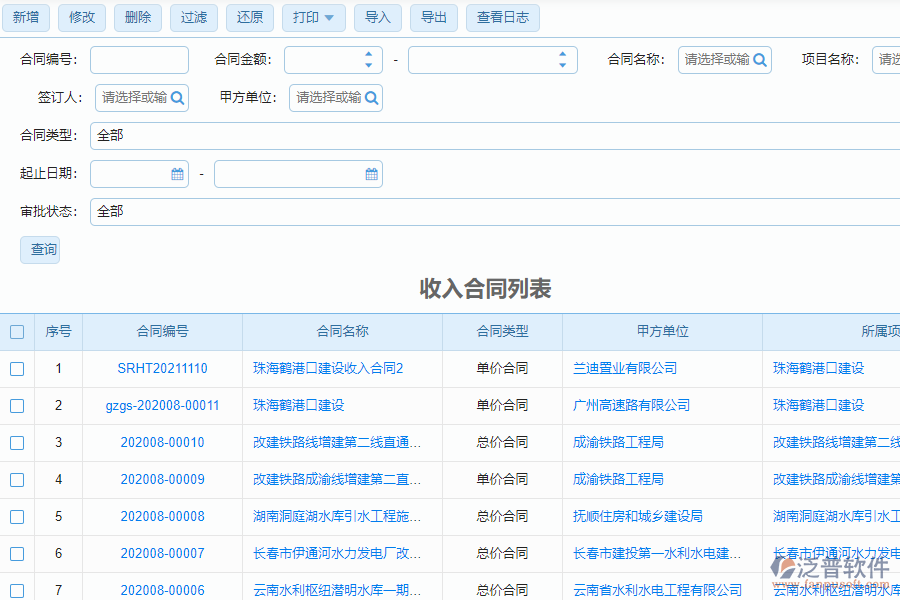Select the checkbox for contract 202008-00010

[x=16, y=442]
